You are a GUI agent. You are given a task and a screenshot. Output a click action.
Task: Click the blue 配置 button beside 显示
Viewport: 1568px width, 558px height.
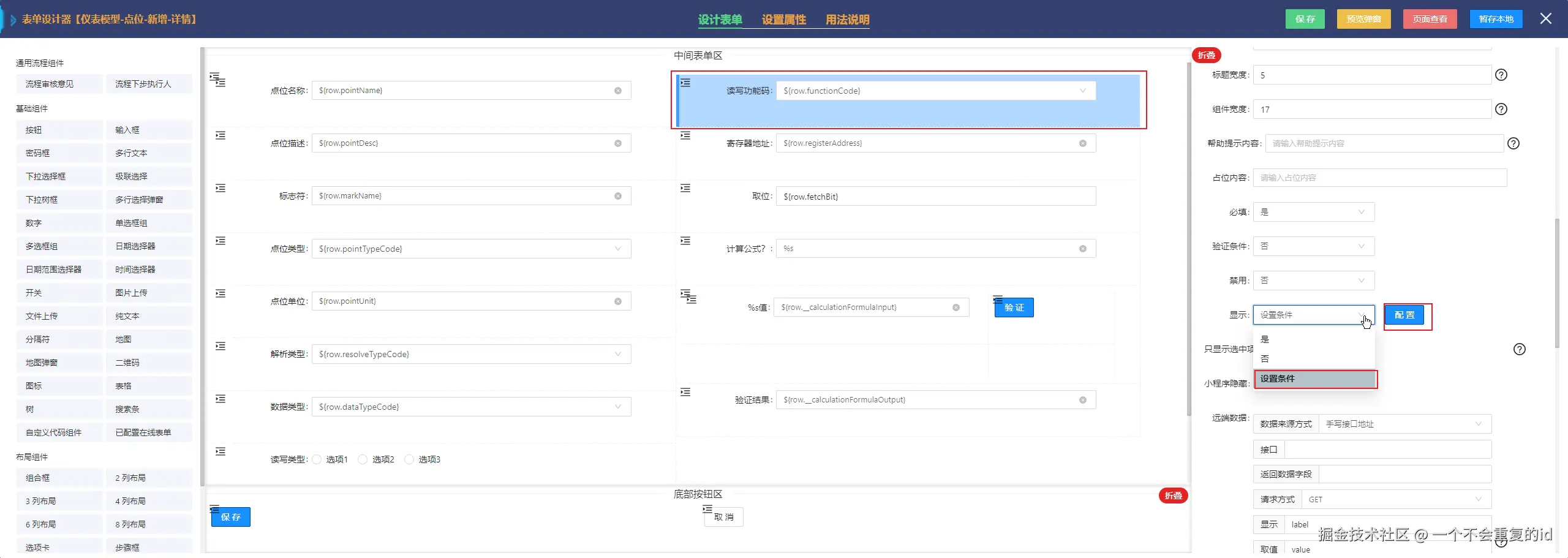pyautogui.click(x=1404, y=315)
